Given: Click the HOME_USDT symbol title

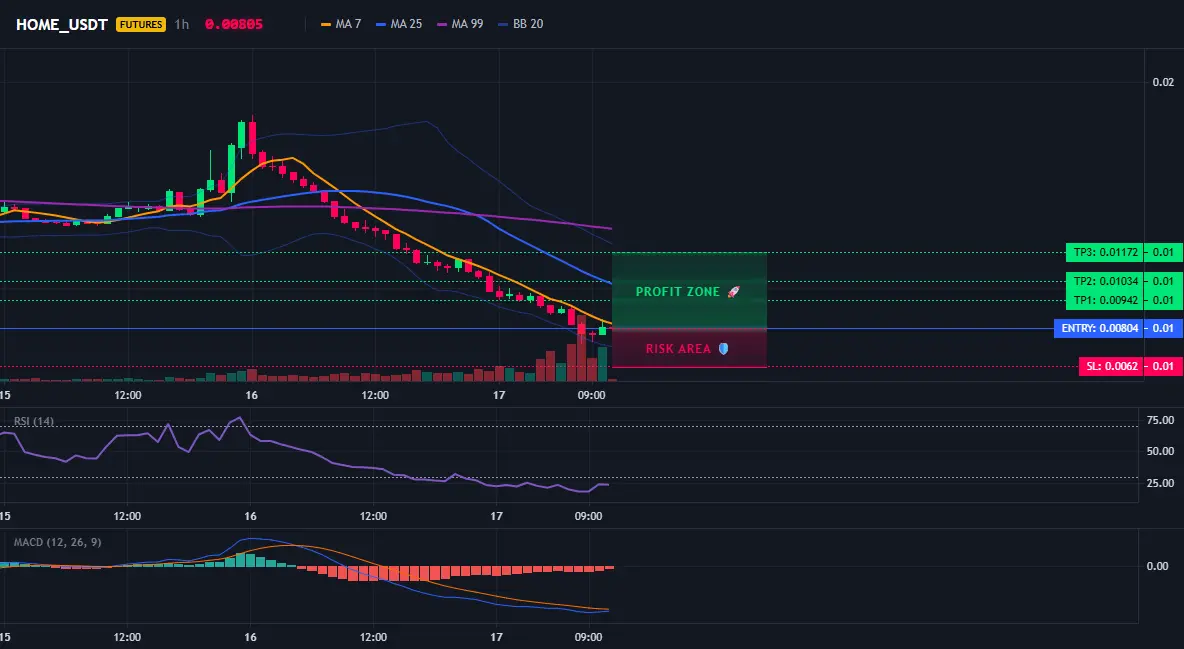Looking at the screenshot, I should [x=61, y=24].
